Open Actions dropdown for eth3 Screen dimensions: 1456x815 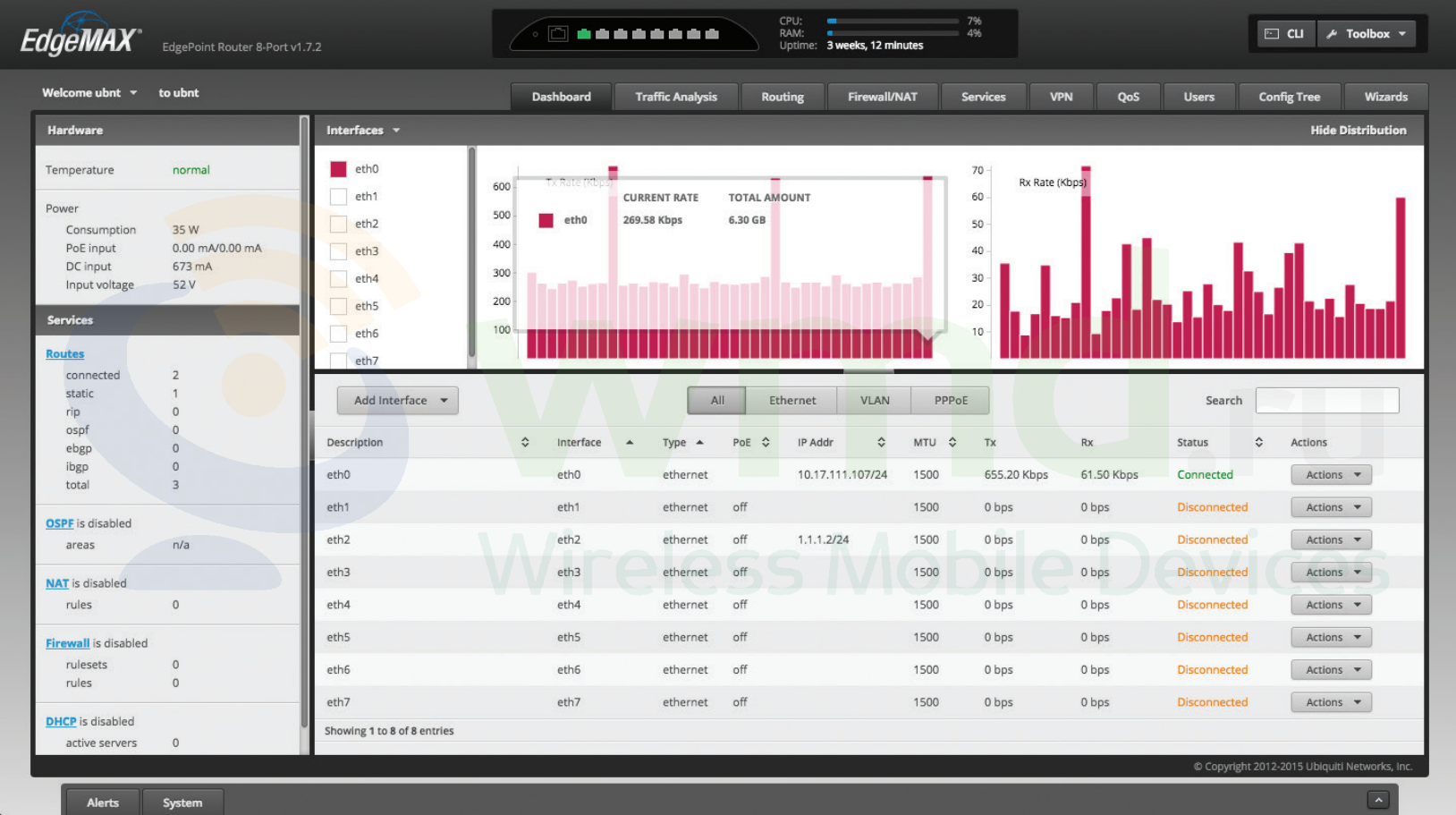(1332, 573)
